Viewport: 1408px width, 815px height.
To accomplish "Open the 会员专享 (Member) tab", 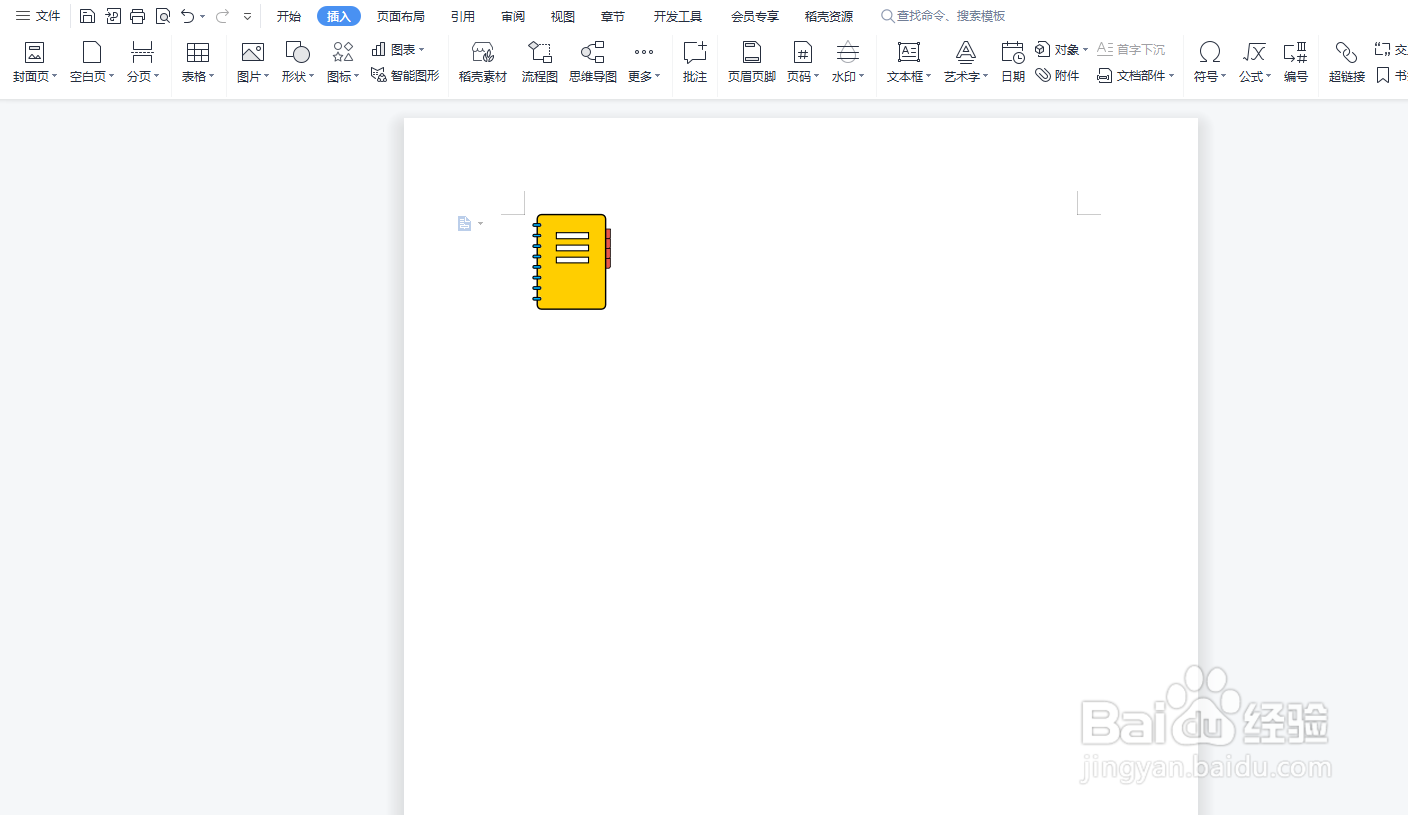I will pos(755,16).
